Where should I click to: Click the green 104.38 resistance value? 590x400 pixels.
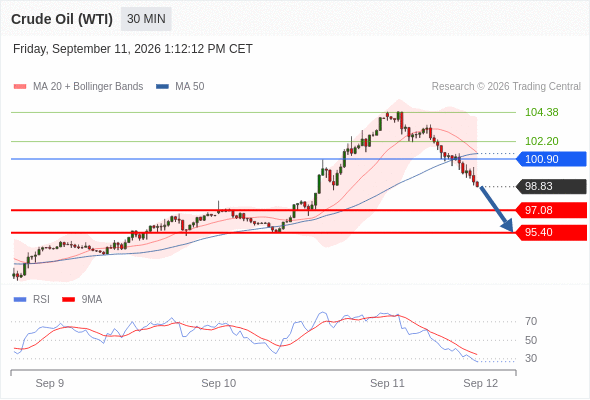point(541,112)
